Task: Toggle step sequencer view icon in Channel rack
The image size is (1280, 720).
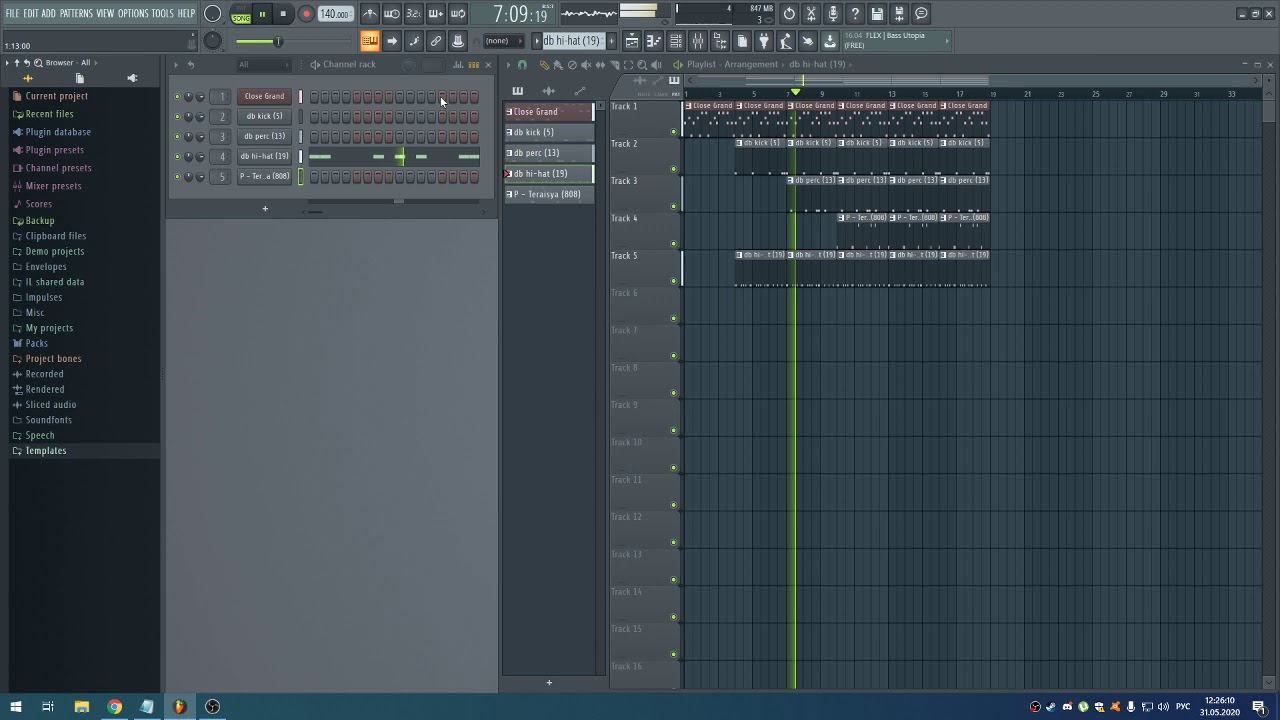Action: 473,65
